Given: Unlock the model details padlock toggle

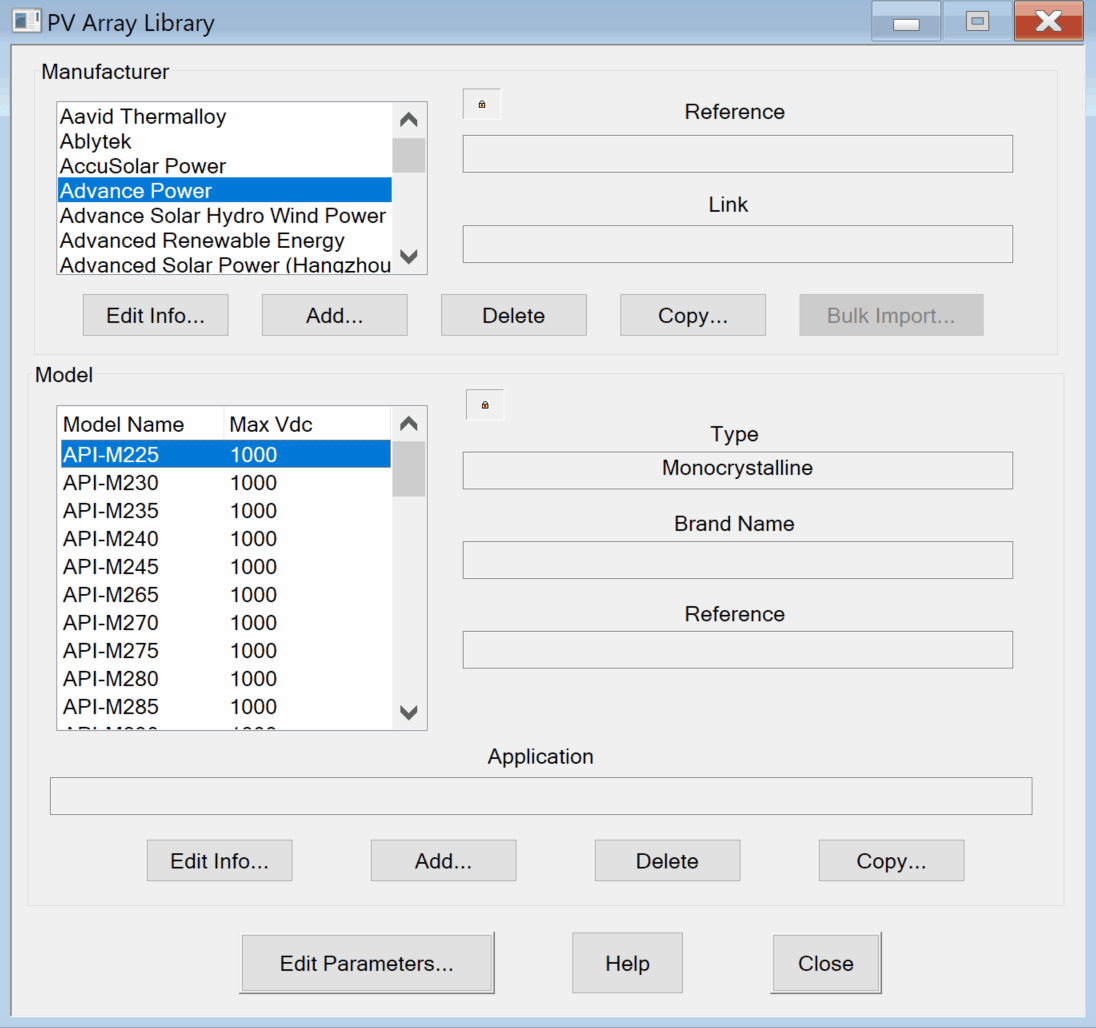Looking at the screenshot, I should click(x=484, y=404).
